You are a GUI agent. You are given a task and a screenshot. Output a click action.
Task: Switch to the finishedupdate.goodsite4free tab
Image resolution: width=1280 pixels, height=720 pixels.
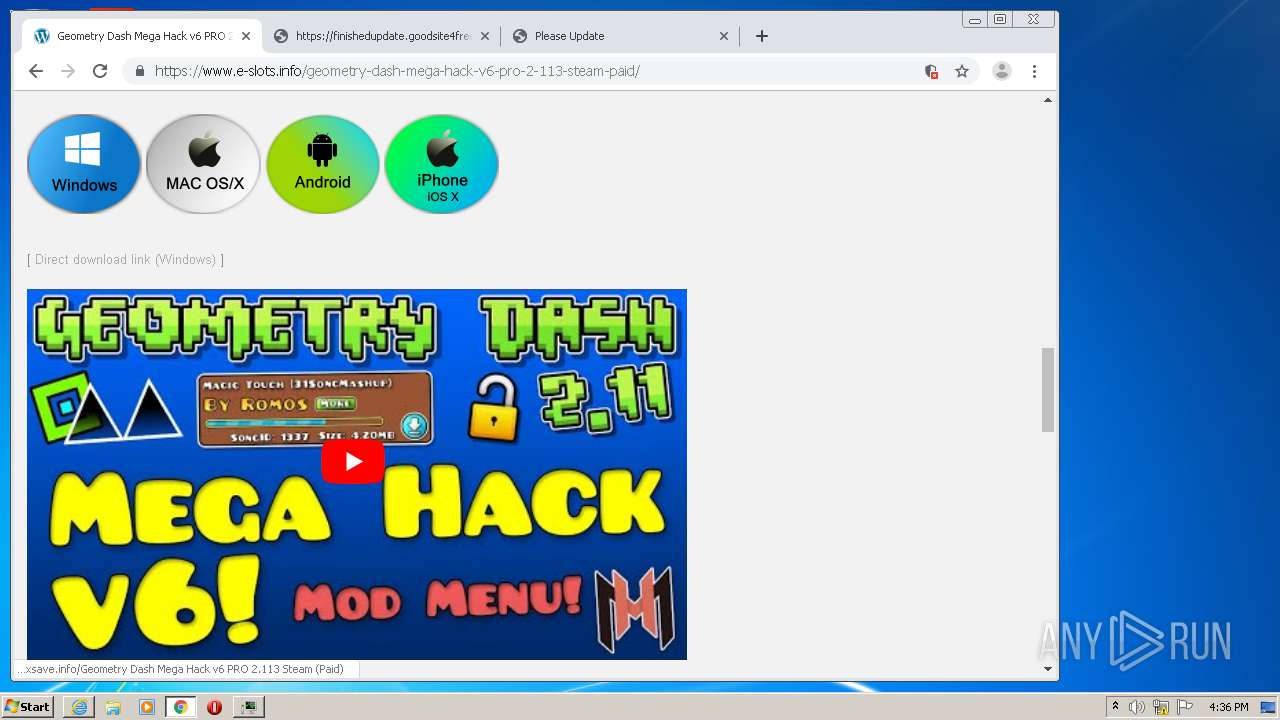pyautogui.click(x=382, y=36)
